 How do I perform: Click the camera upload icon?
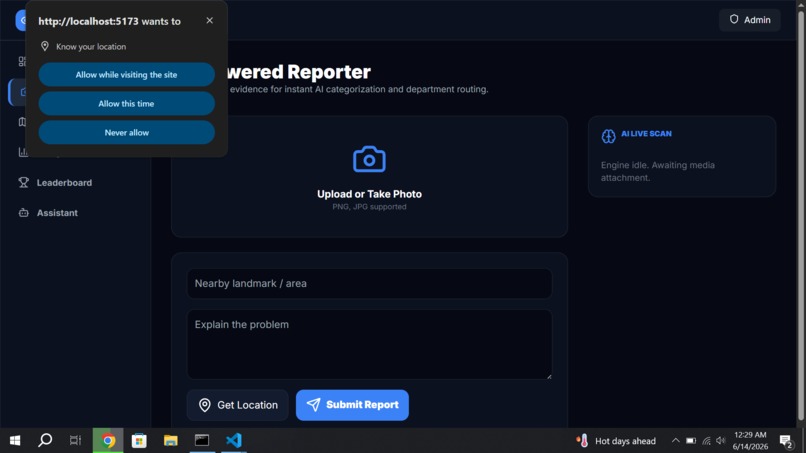point(369,159)
